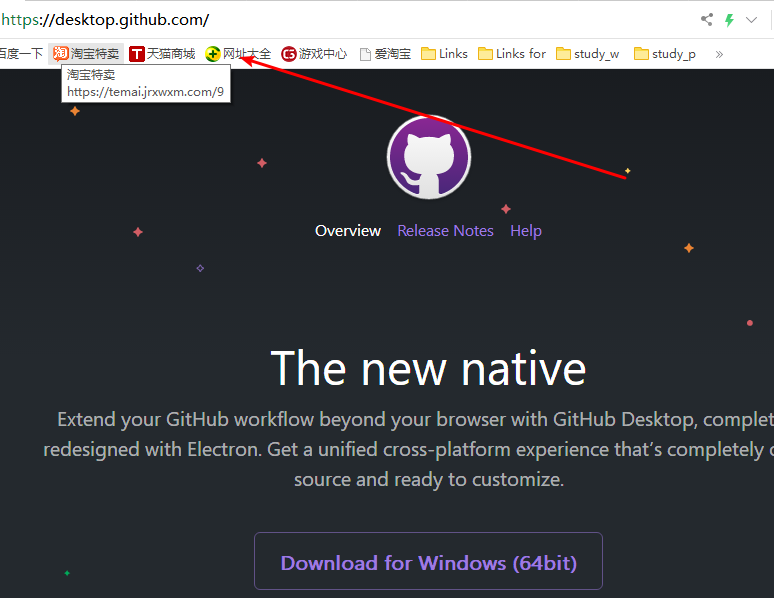The image size is (774, 598).
Task: Click the 'Extend your GitHub workflow' line
Action: click(415, 419)
